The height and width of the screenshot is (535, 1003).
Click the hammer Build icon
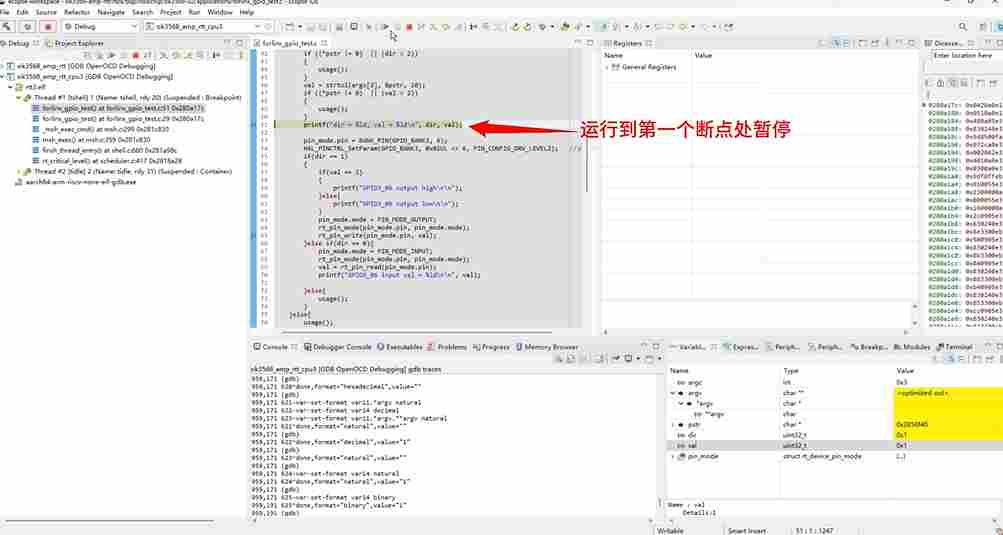click(x=8, y=27)
